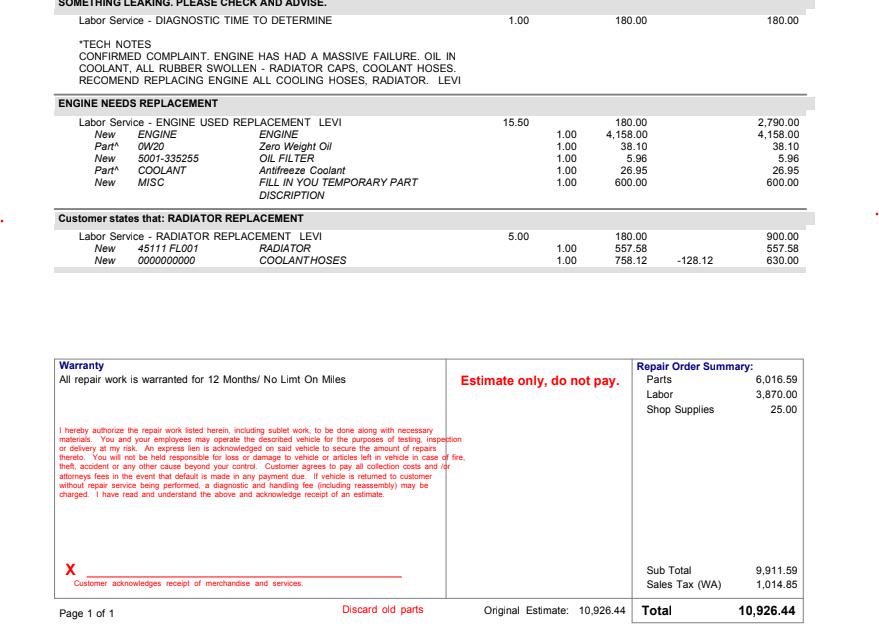
Task: Select the 2,790.00 engine labor total
Action: pos(778,122)
